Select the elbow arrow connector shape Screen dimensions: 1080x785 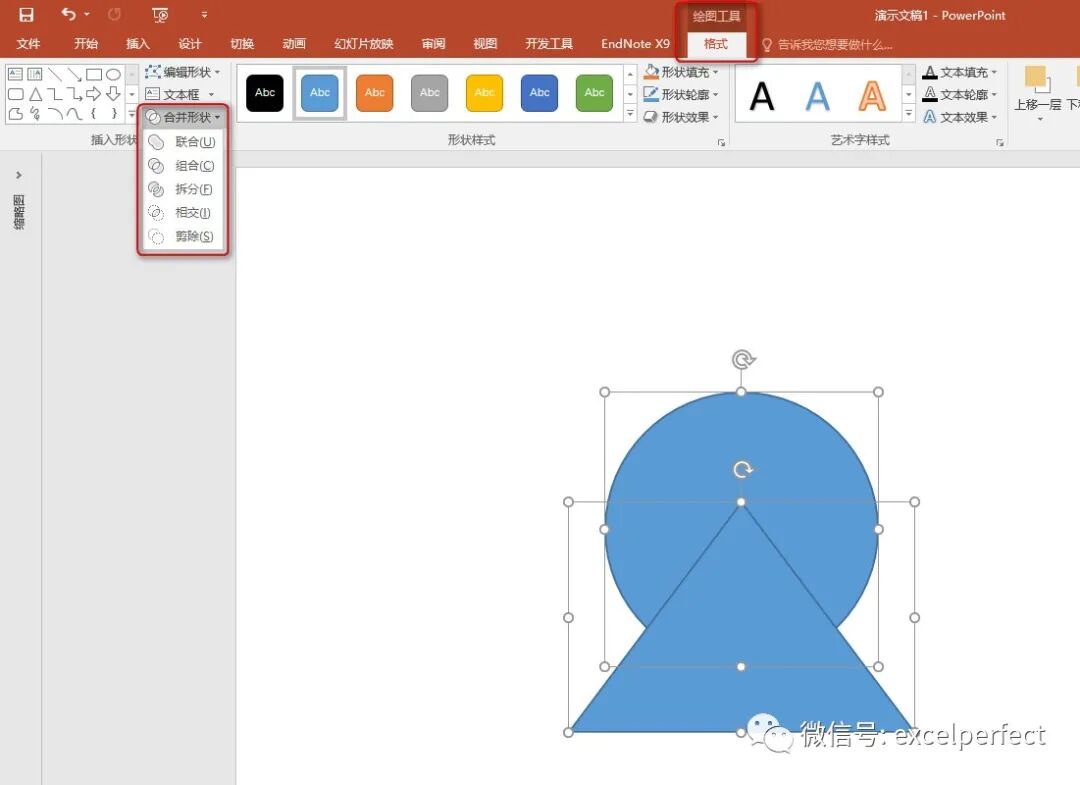(74, 94)
